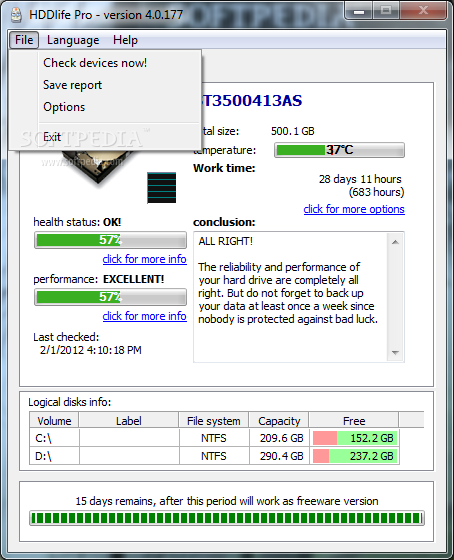Click Exit in the File menu

click(52, 137)
